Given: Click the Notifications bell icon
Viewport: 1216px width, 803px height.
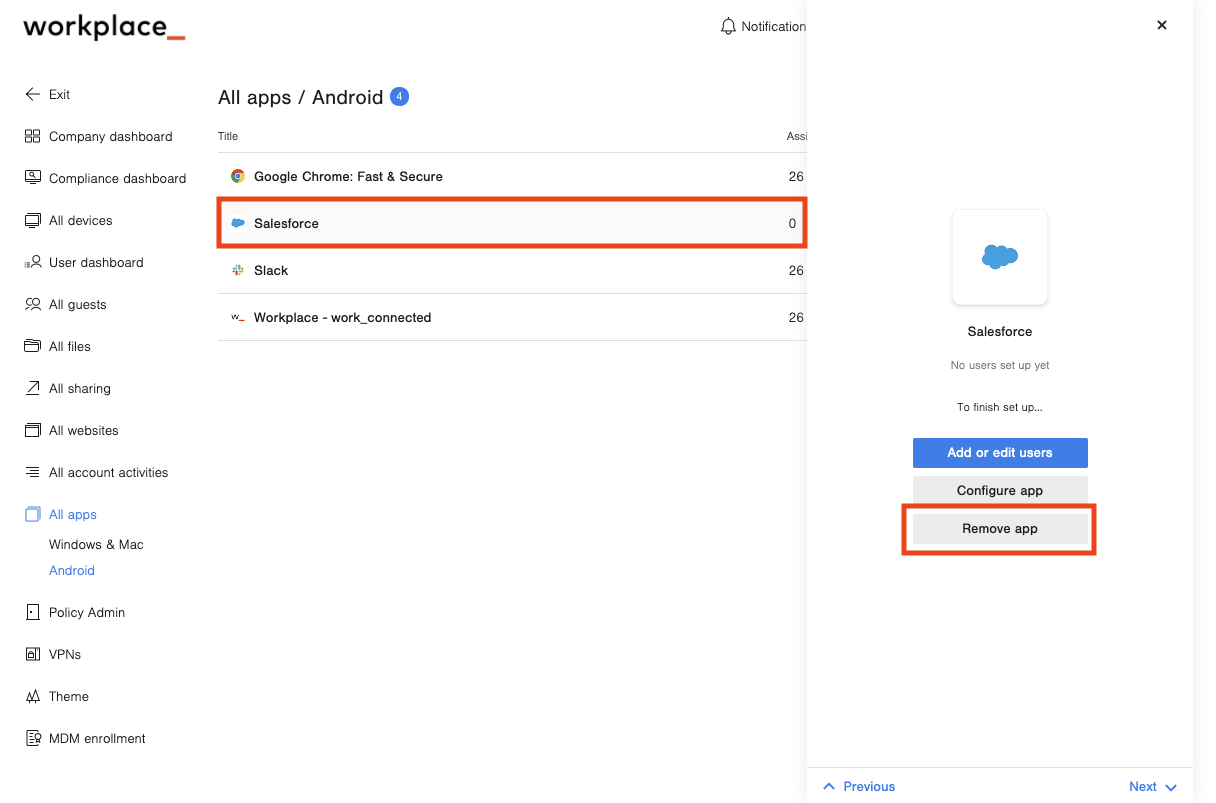Looking at the screenshot, I should click(x=728, y=26).
